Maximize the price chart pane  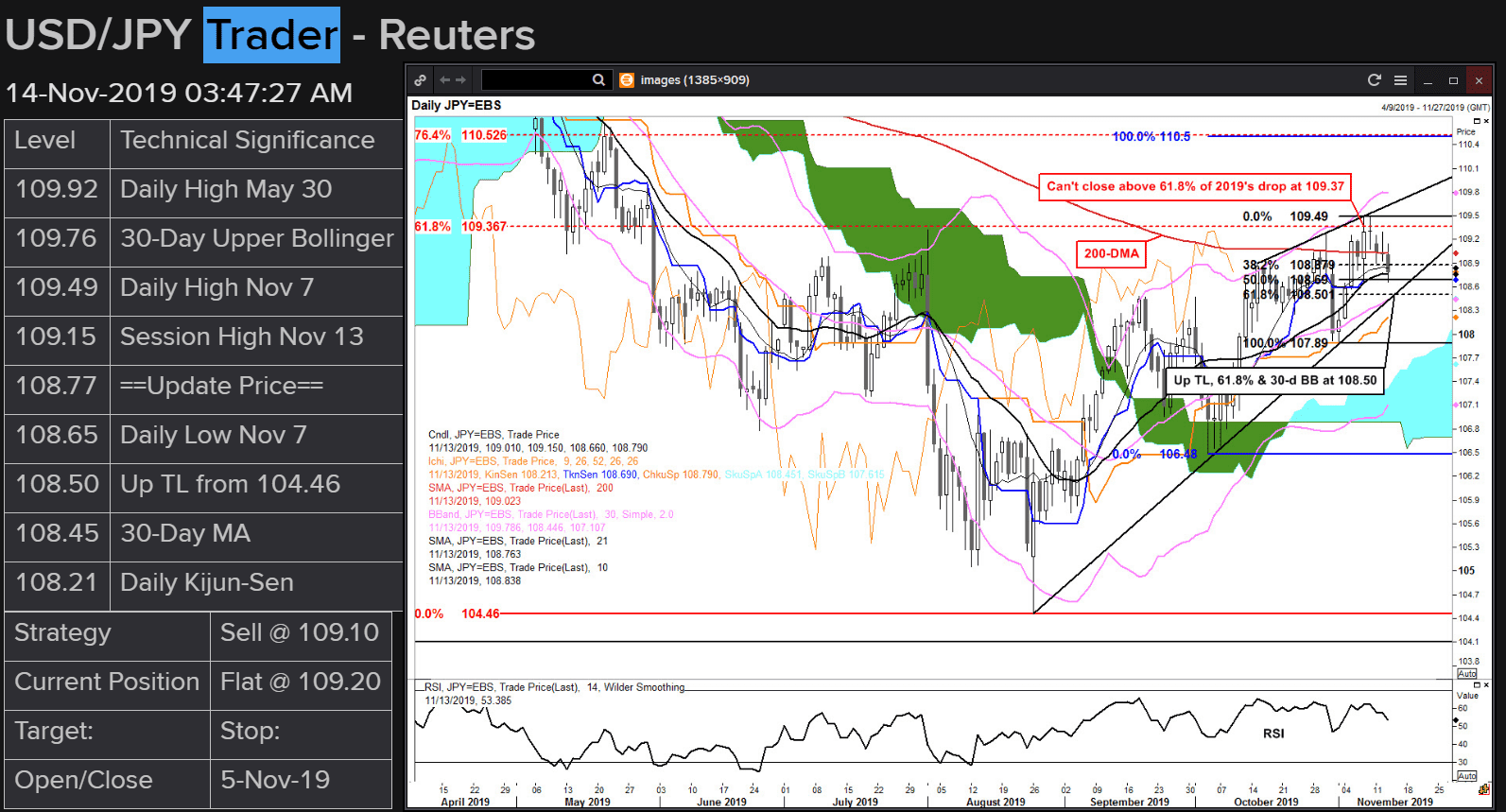point(1477,121)
